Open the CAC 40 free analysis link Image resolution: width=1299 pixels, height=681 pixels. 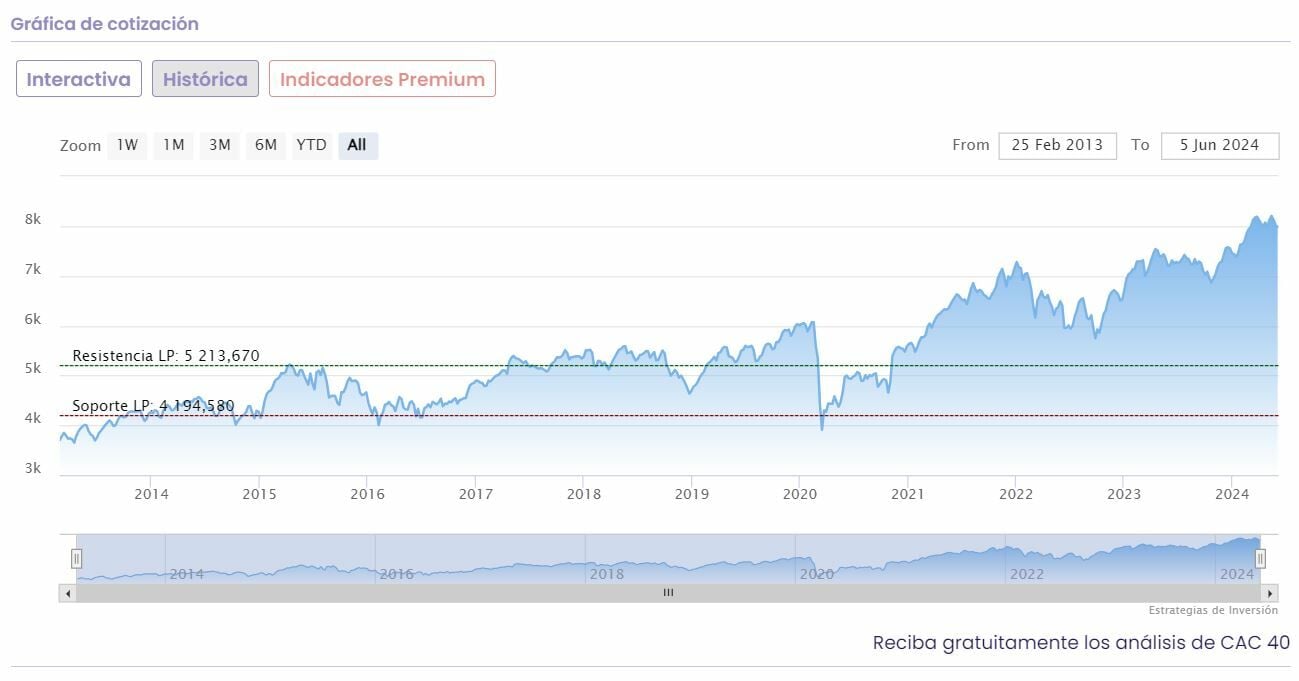1081,642
